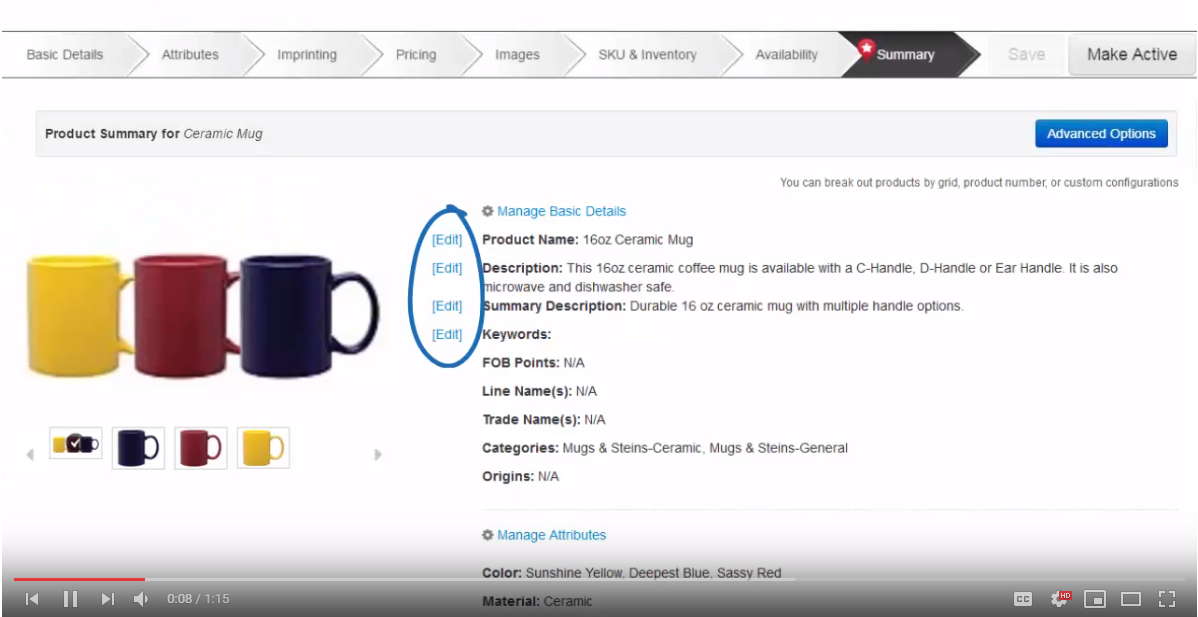Edit the Description field
The height and width of the screenshot is (617, 1198).
tap(447, 268)
